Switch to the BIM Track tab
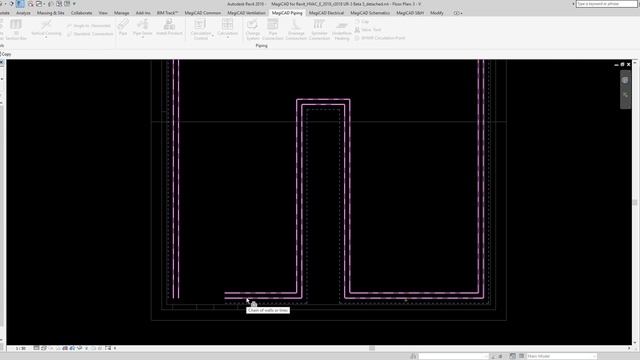 tap(167, 13)
